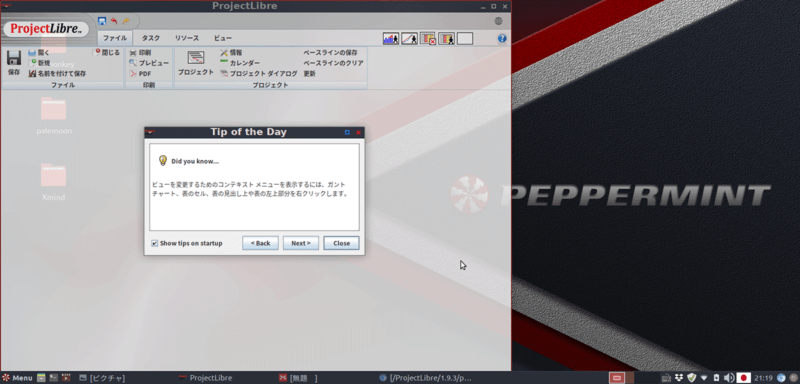Select the ProjectLibre taskbar entry
The width and height of the screenshot is (800, 384).
click(207, 378)
